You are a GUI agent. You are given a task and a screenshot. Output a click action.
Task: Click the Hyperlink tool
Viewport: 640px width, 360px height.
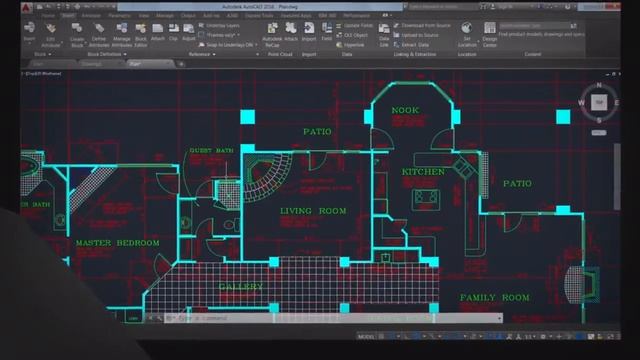[350, 45]
